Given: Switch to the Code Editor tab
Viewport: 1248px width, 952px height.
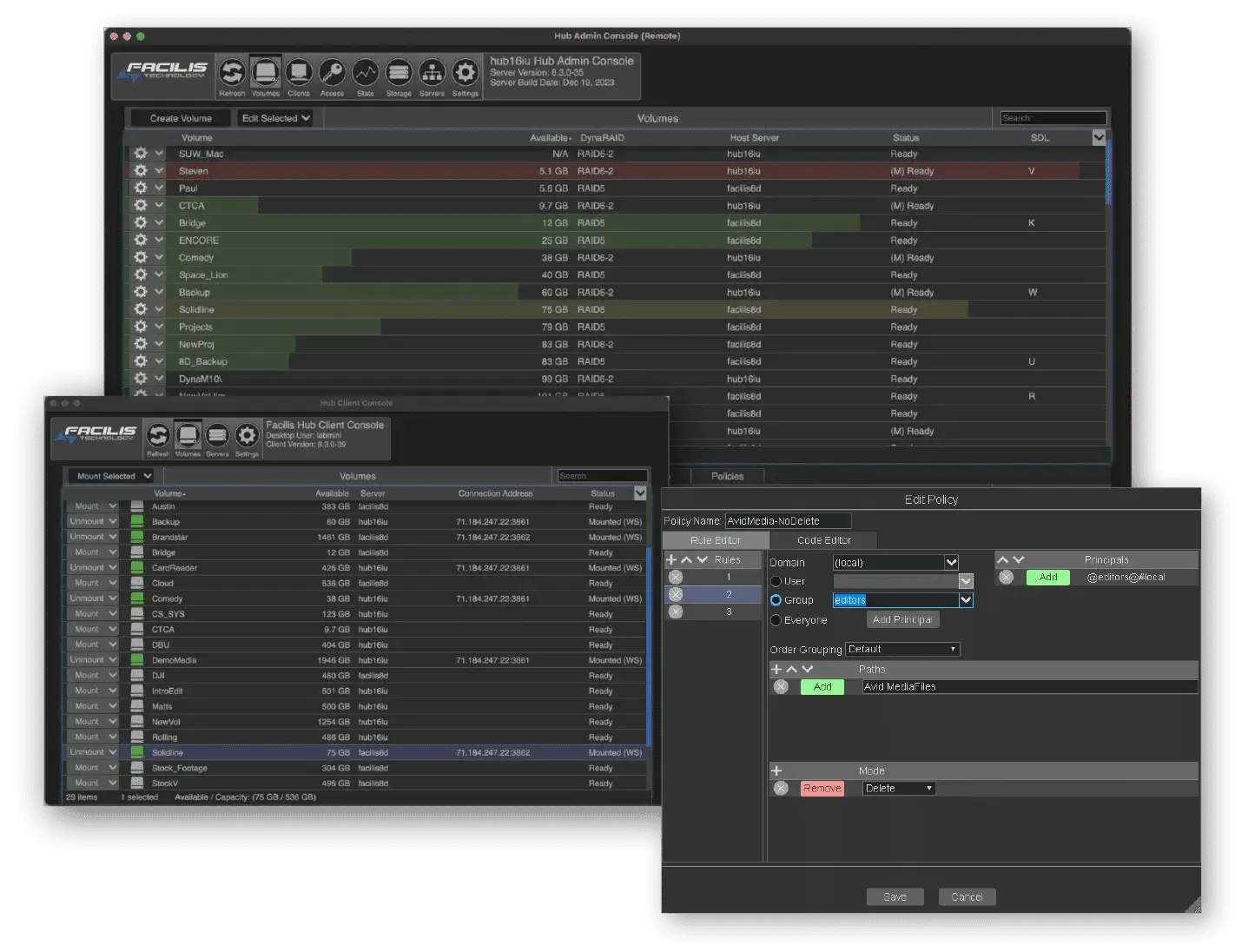Looking at the screenshot, I should (823, 540).
